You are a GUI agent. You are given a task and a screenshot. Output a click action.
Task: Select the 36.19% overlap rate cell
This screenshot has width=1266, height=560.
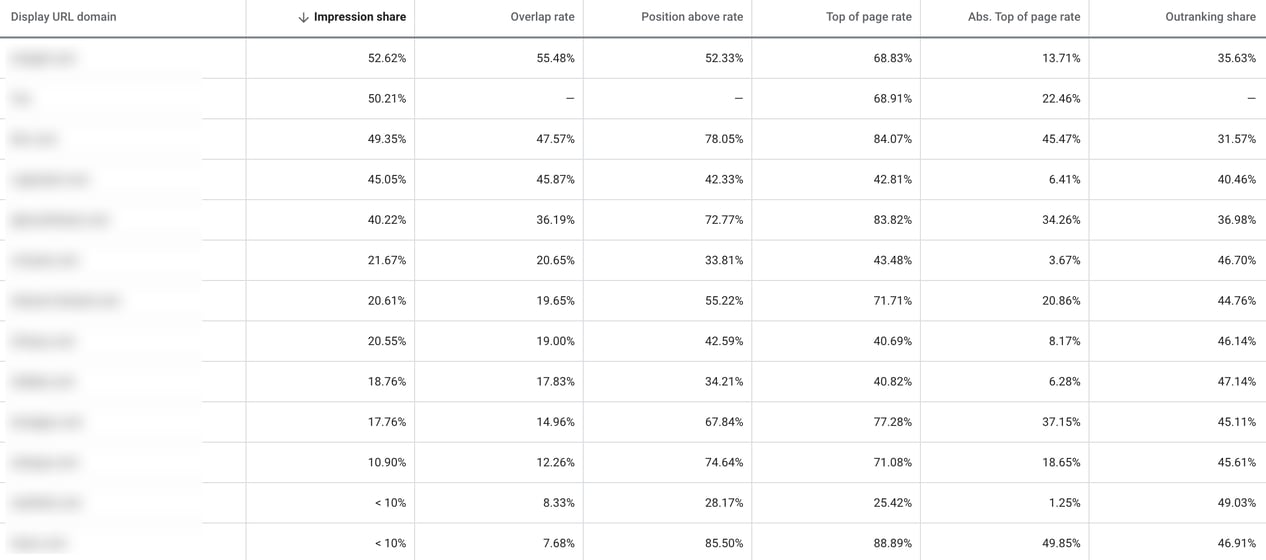point(555,220)
